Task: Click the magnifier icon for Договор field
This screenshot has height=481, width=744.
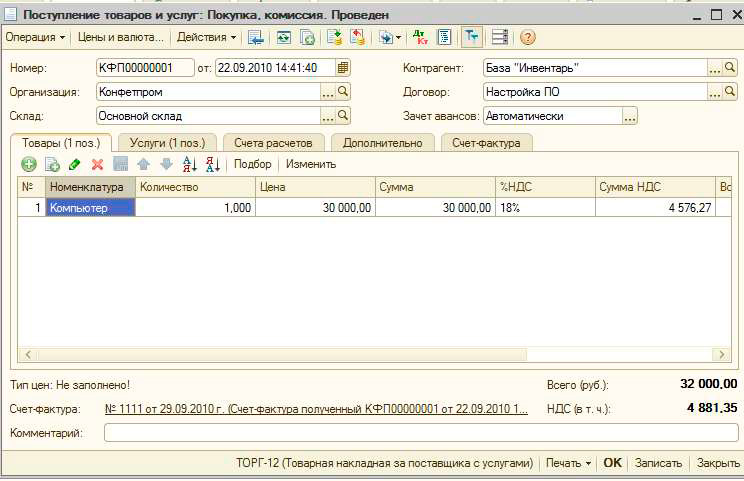Action: 730,91
